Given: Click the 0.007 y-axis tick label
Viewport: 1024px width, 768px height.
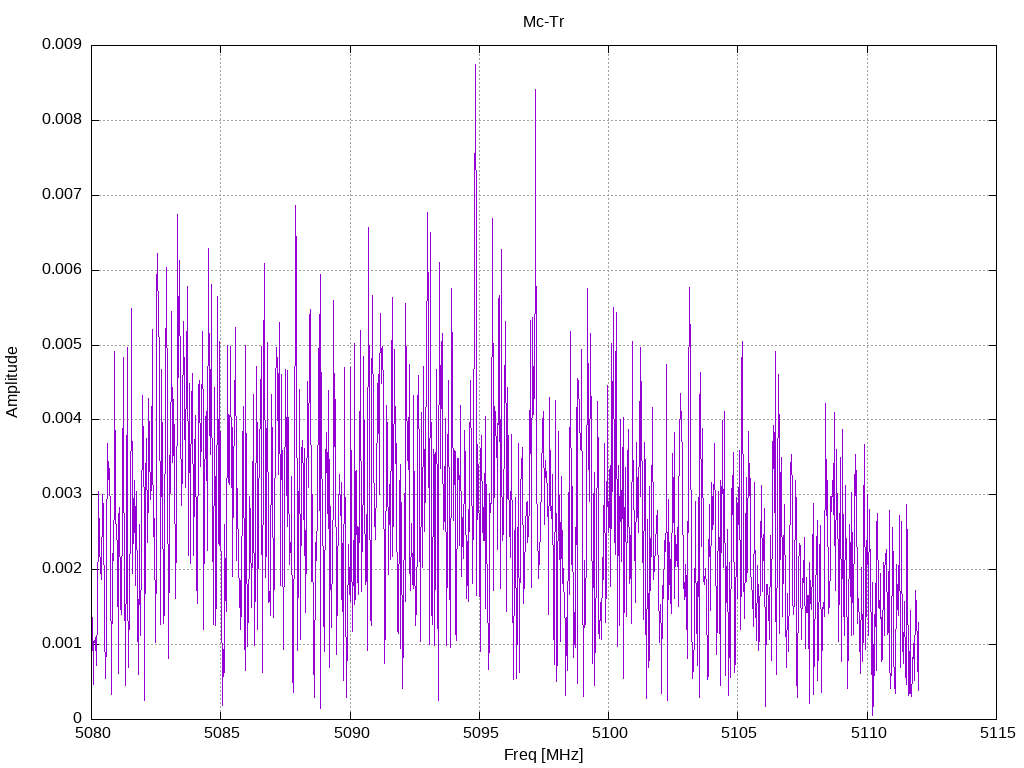Looking at the screenshot, I should coord(61,195).
